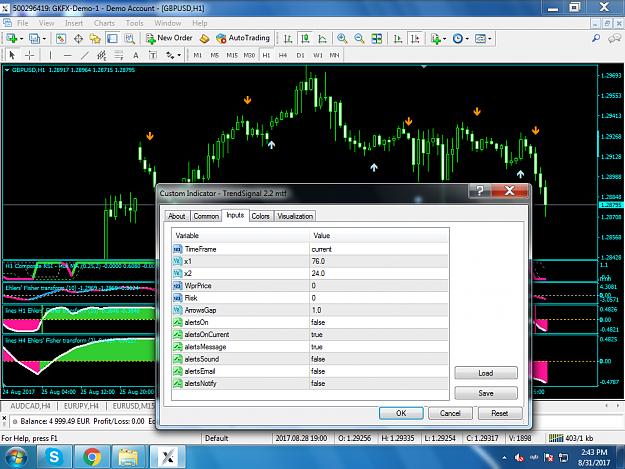Switch timeframe to H4
Screen dimensions: 625x469
[283, 55]
